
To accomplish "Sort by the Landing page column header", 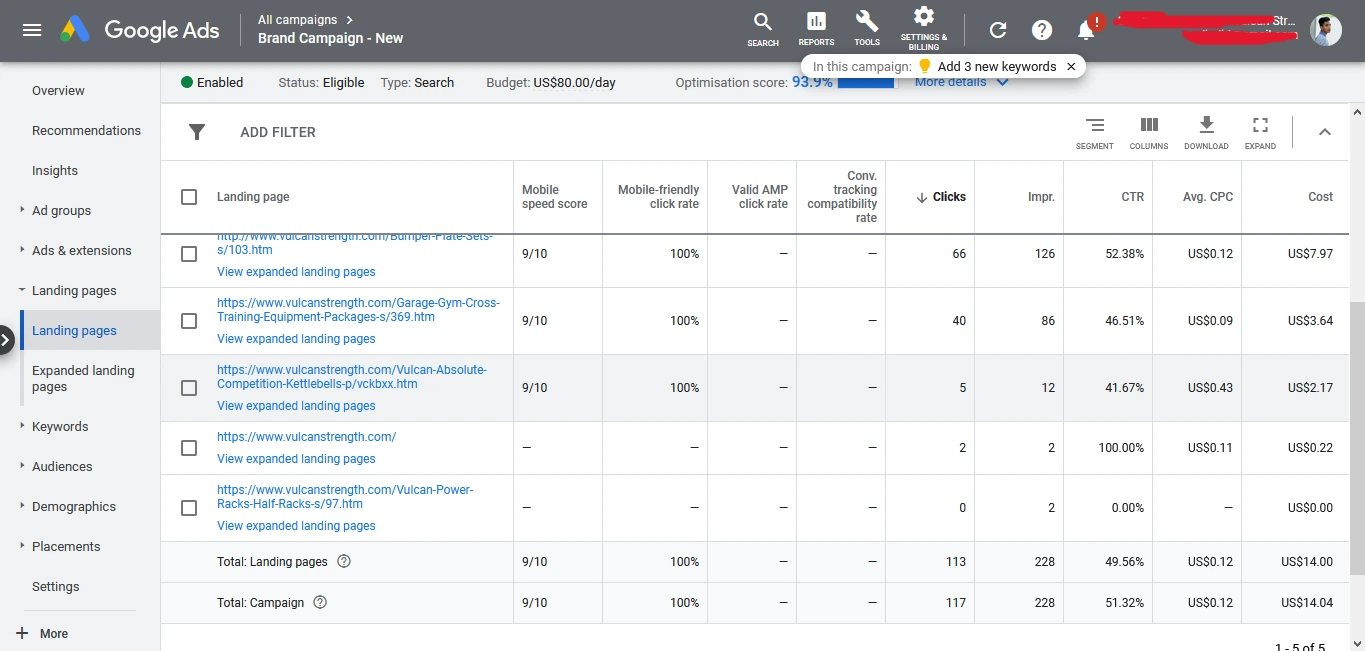I will click(x=253, y=197).
